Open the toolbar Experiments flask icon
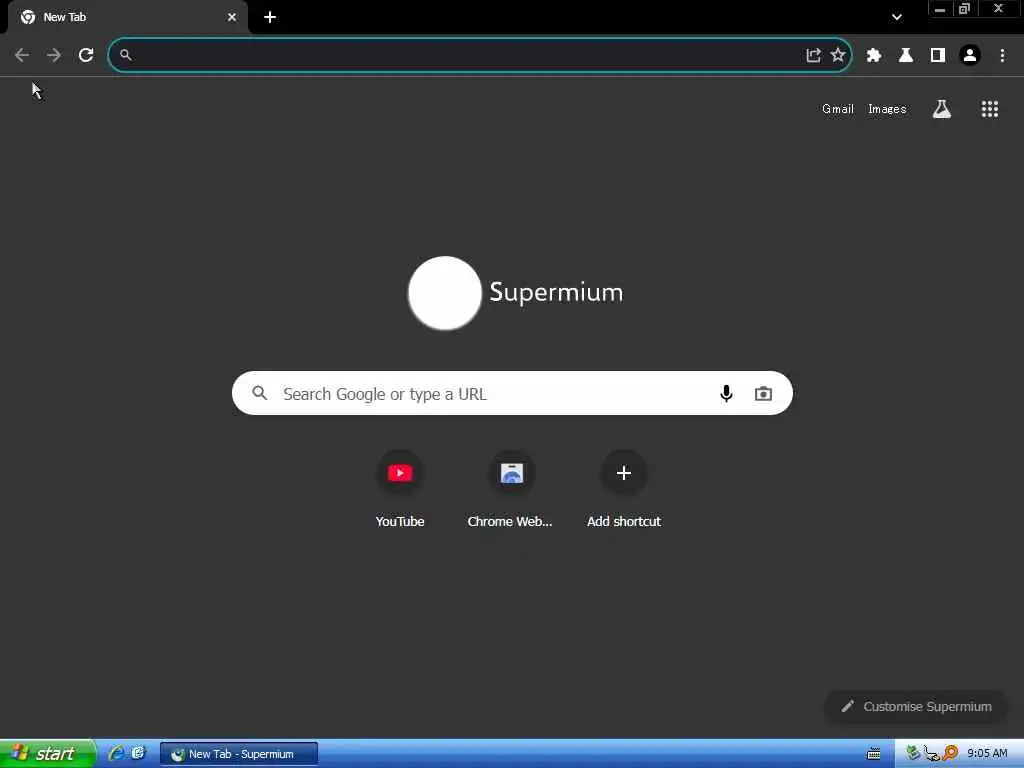Image resolution: width=1024 pixels, height=768 pixels. tap(906, 56)
